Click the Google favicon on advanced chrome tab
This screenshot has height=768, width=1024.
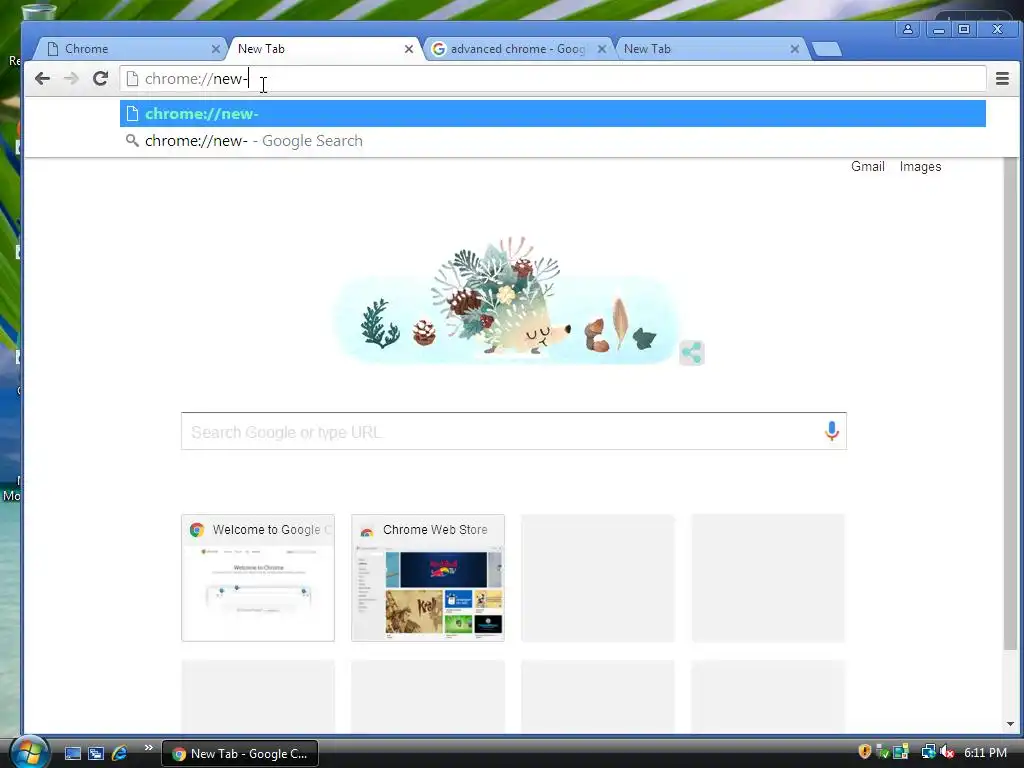(439, 49)
